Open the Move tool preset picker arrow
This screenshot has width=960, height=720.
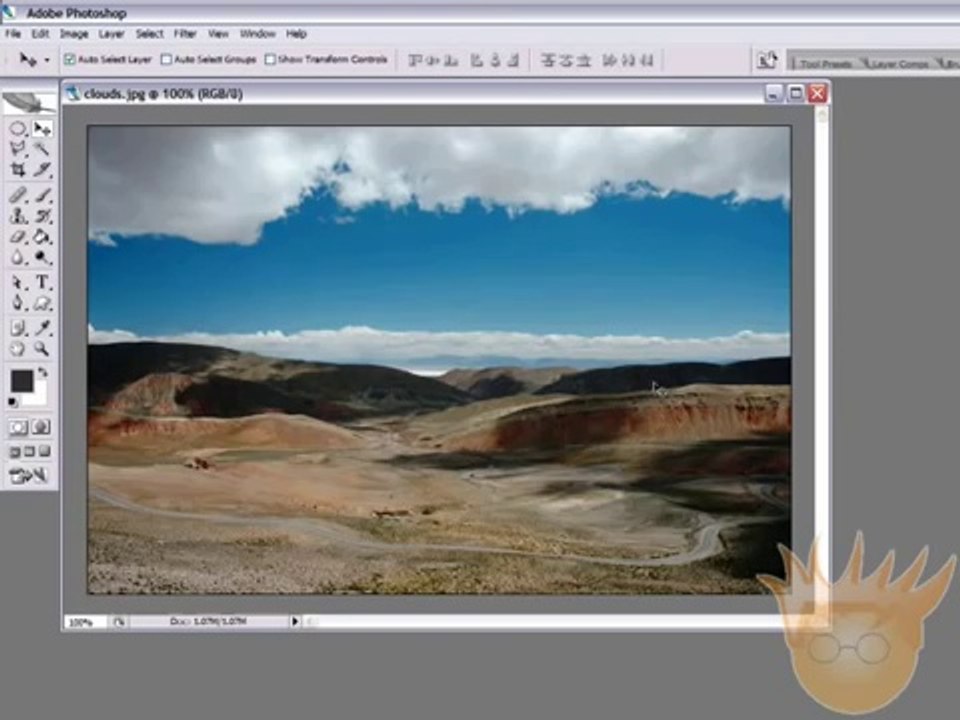[x=47, y=60]
